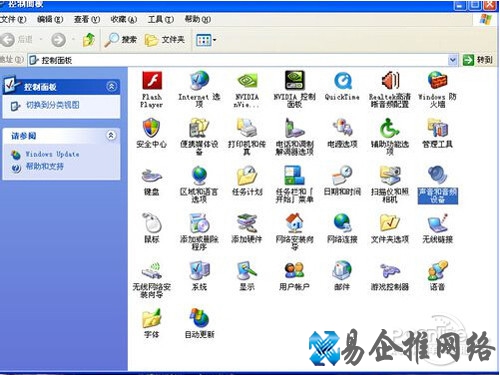Open 网络连接 icon
Image resolution: width=500 pixels, height=375 pixels.
click(x=342, y=228)
